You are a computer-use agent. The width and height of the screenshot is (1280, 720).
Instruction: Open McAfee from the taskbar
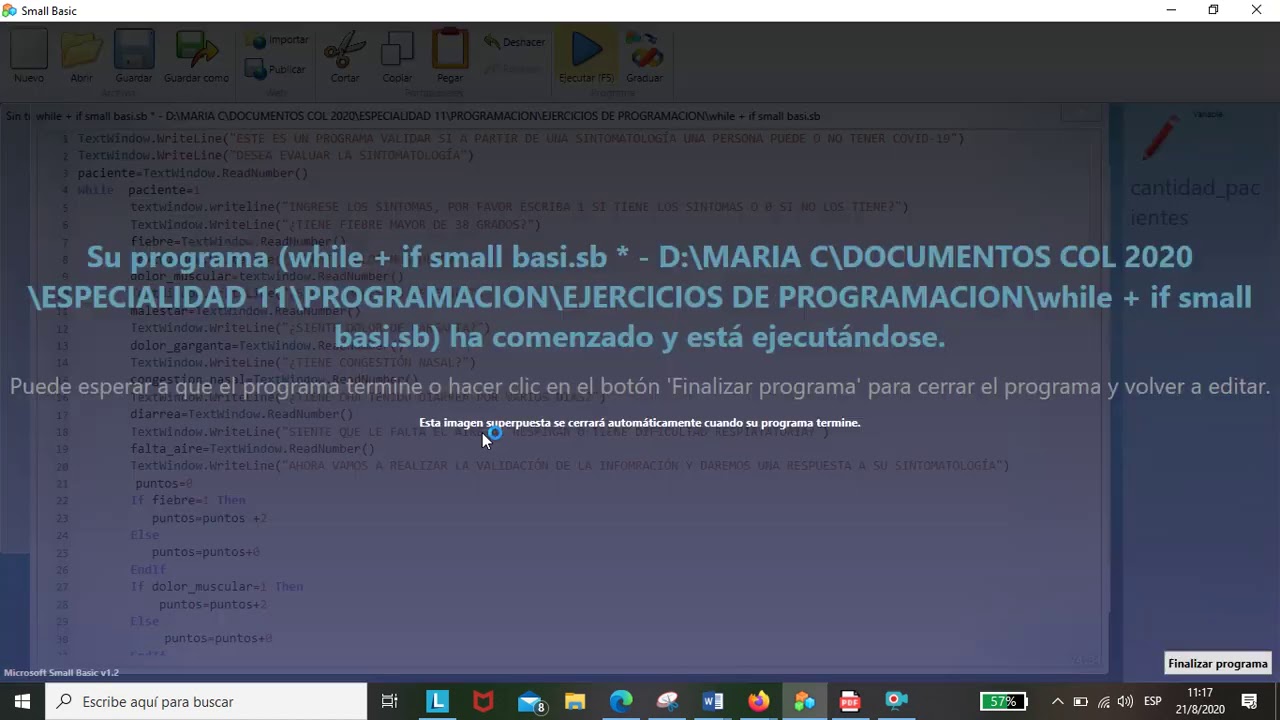(x=483, y=702)
